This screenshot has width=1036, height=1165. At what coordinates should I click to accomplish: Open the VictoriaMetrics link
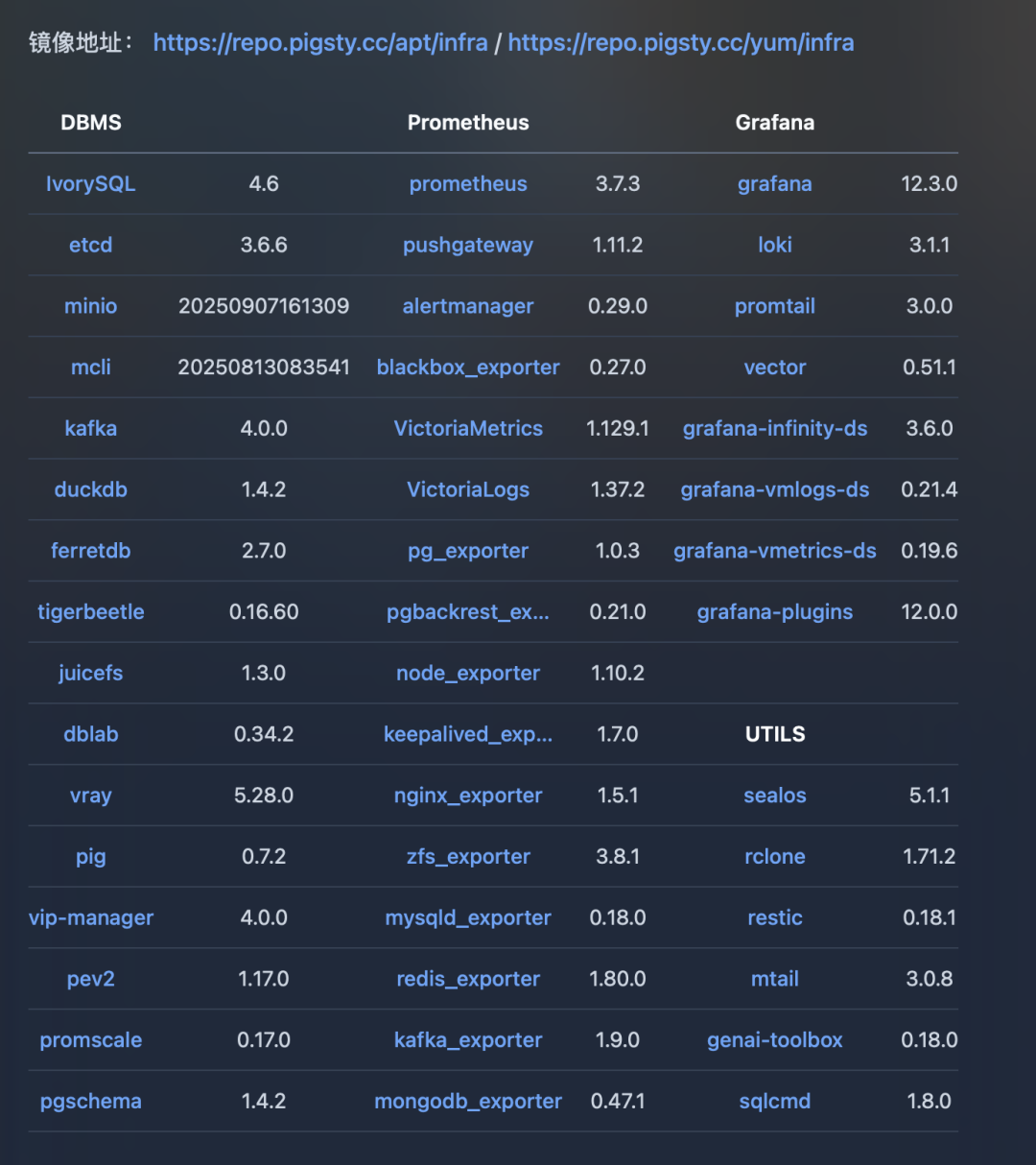pos(468,429)
